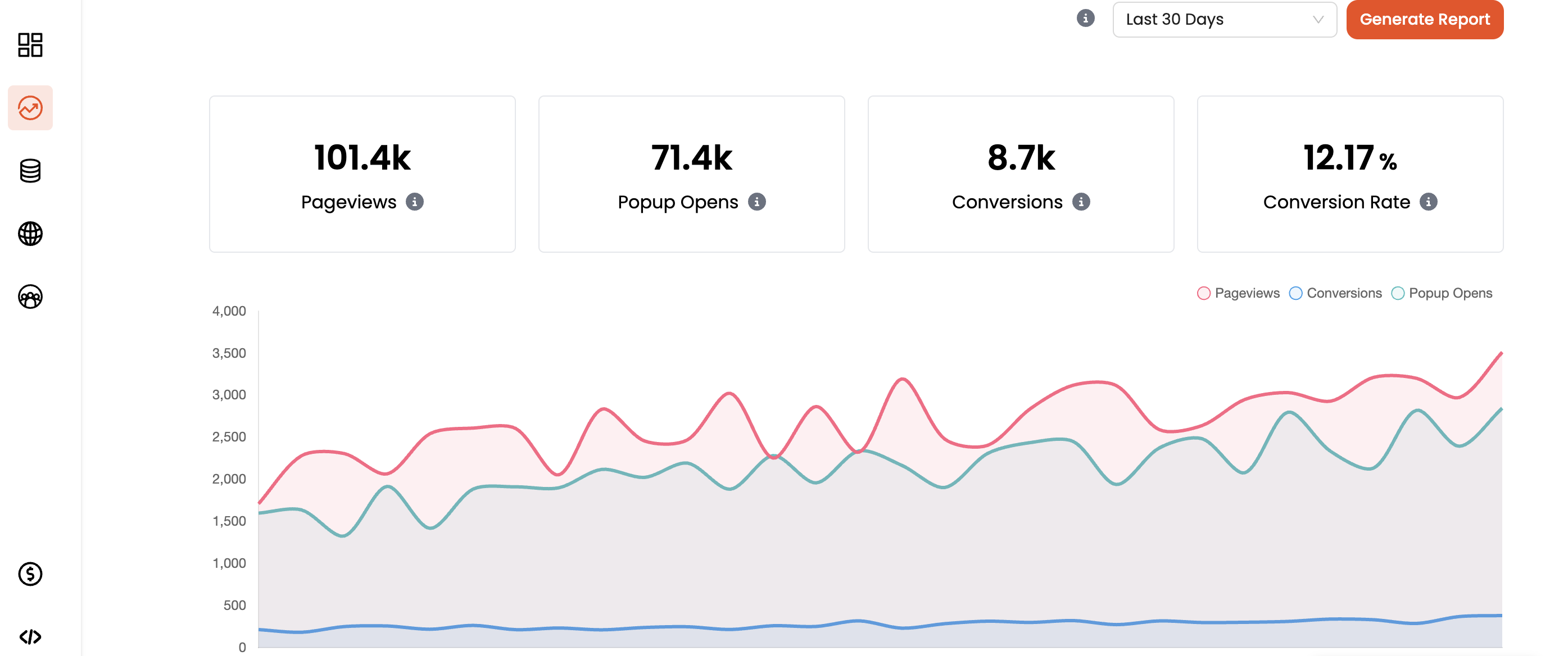Click the Generate Report button
Screen dimensions: 1568x656
click(x=1426, y=19)
